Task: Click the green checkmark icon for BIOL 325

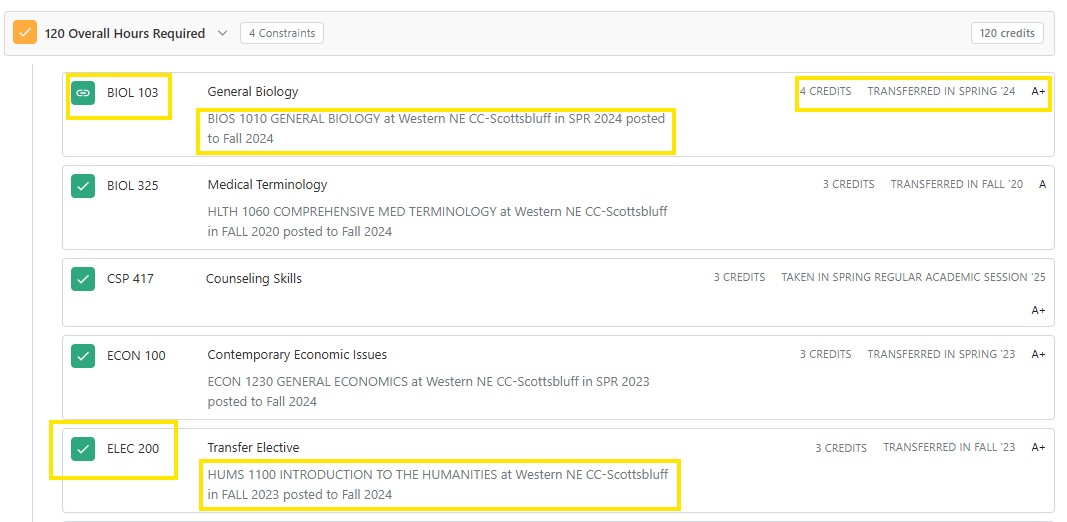Action: tap(83, 185)
